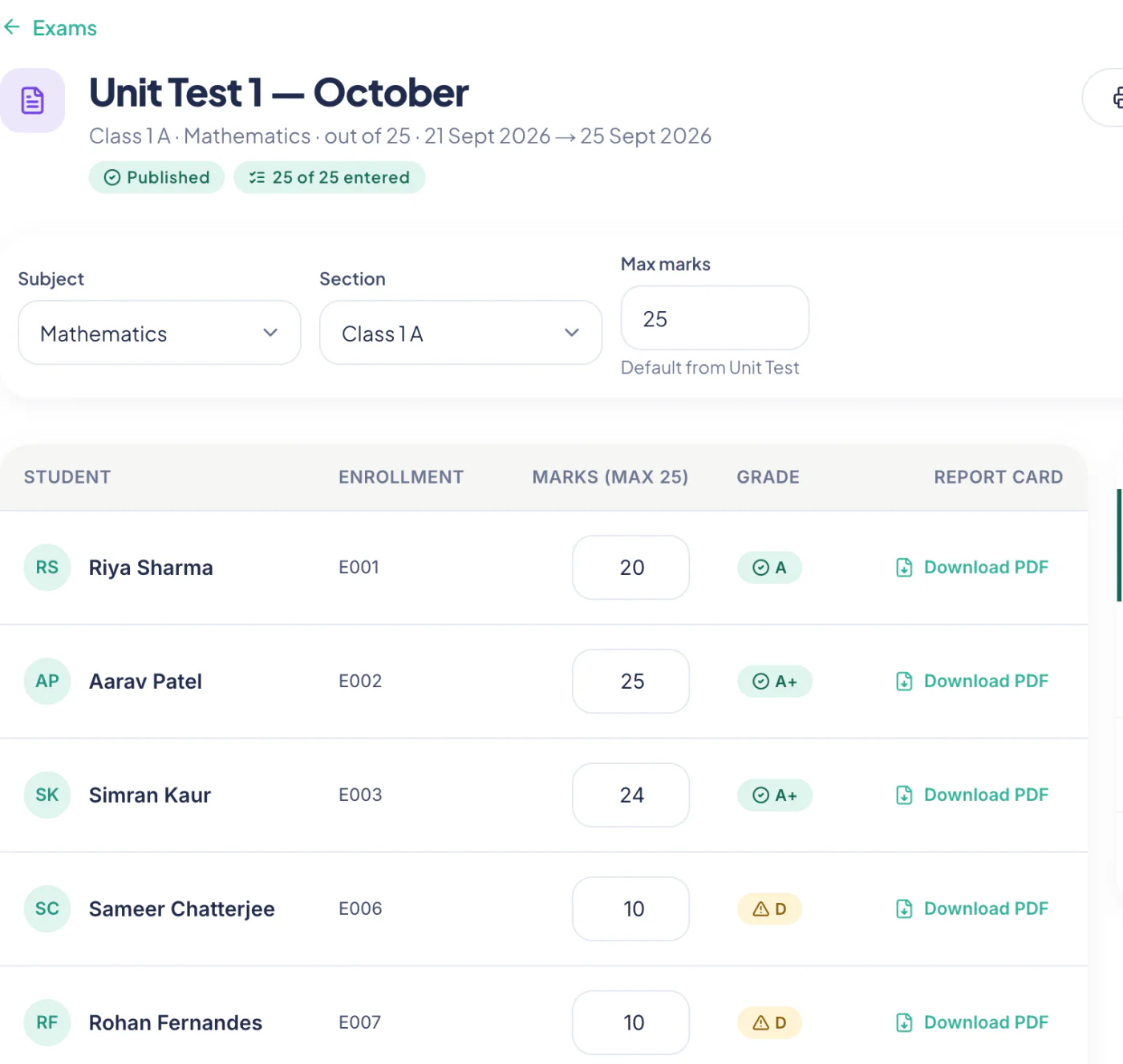Click the SC avatar for Sameer Chatterjee
This screenshot has height=1064, width=1123.
coord(47,909)
